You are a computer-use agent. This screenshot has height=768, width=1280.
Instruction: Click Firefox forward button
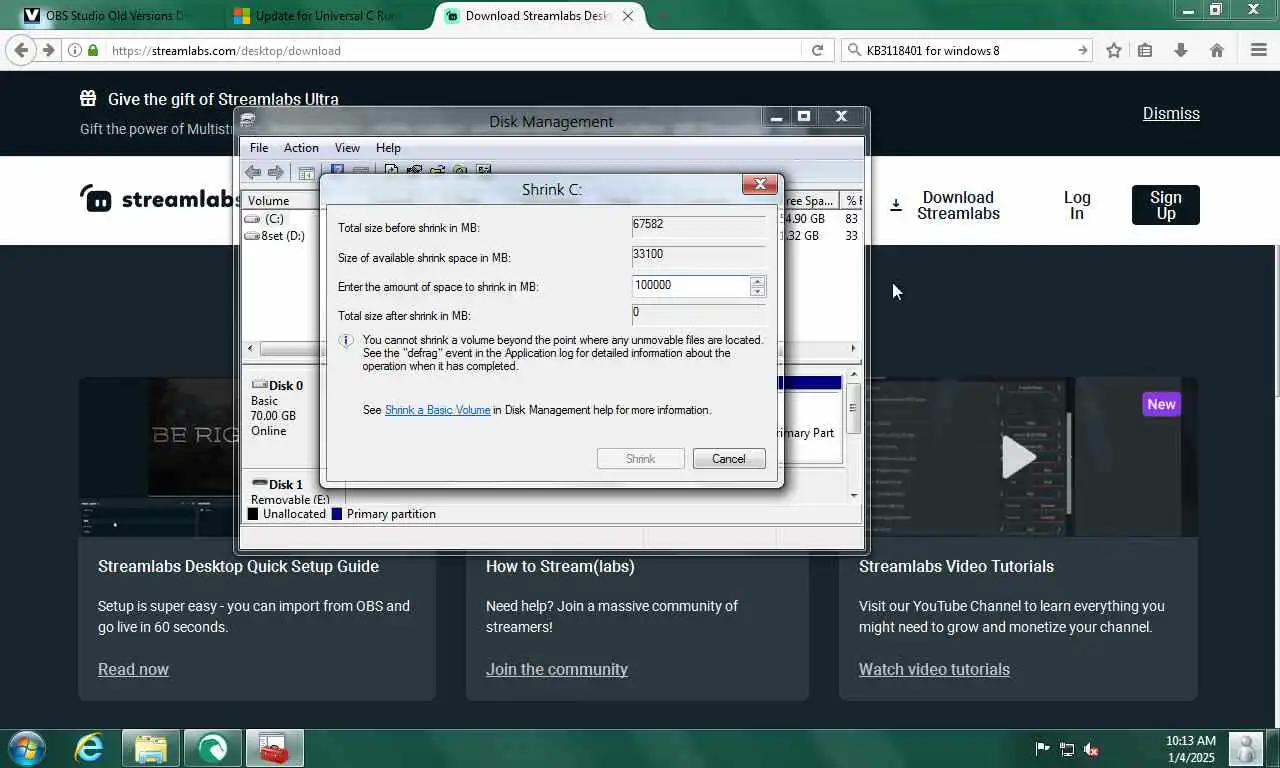[48, 50]
